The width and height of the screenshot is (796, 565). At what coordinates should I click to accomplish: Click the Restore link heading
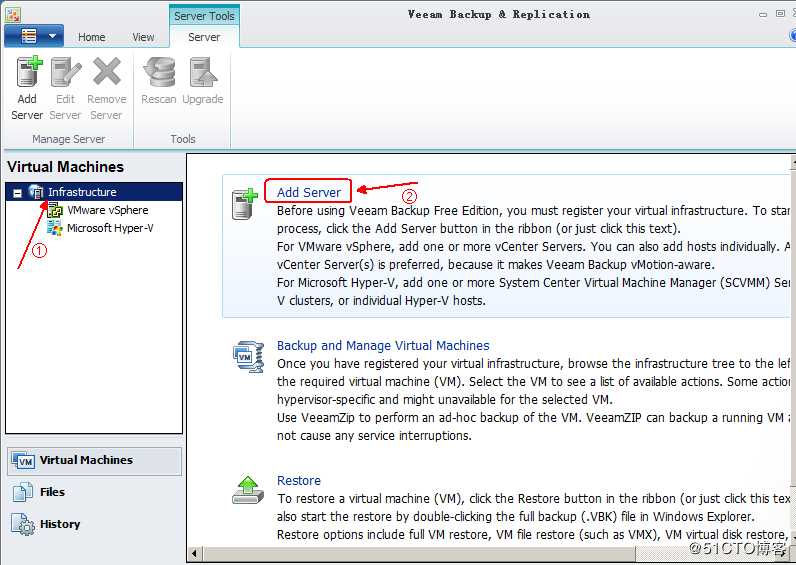(x=298, y=481)
